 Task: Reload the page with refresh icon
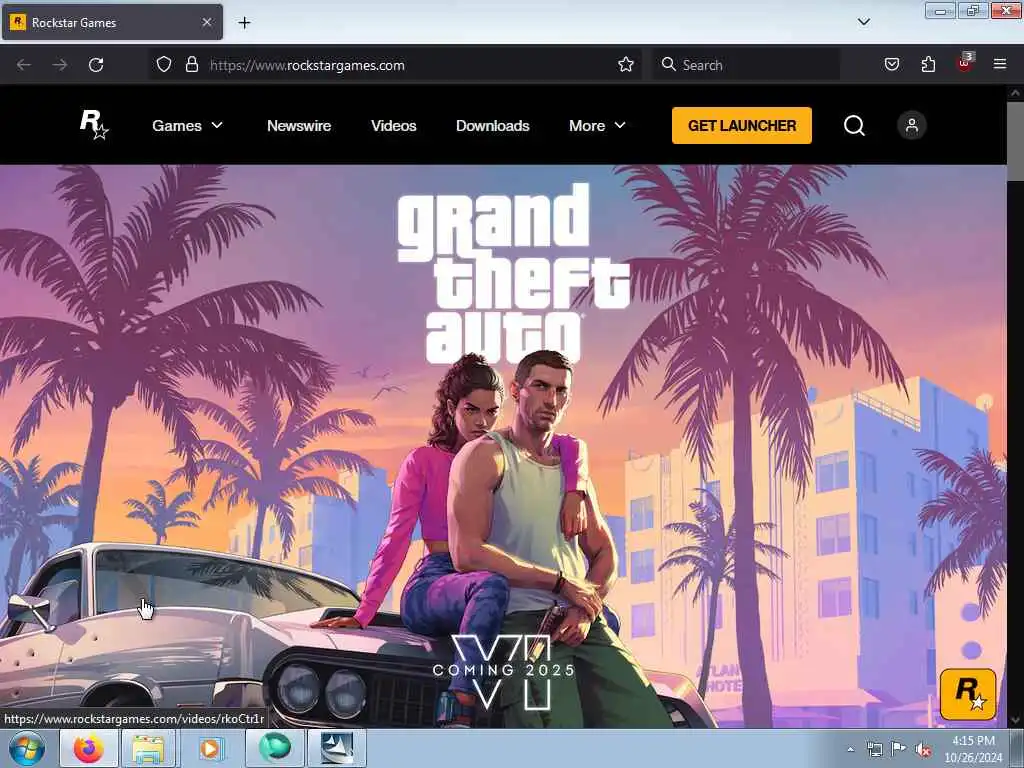coord(96,65)
